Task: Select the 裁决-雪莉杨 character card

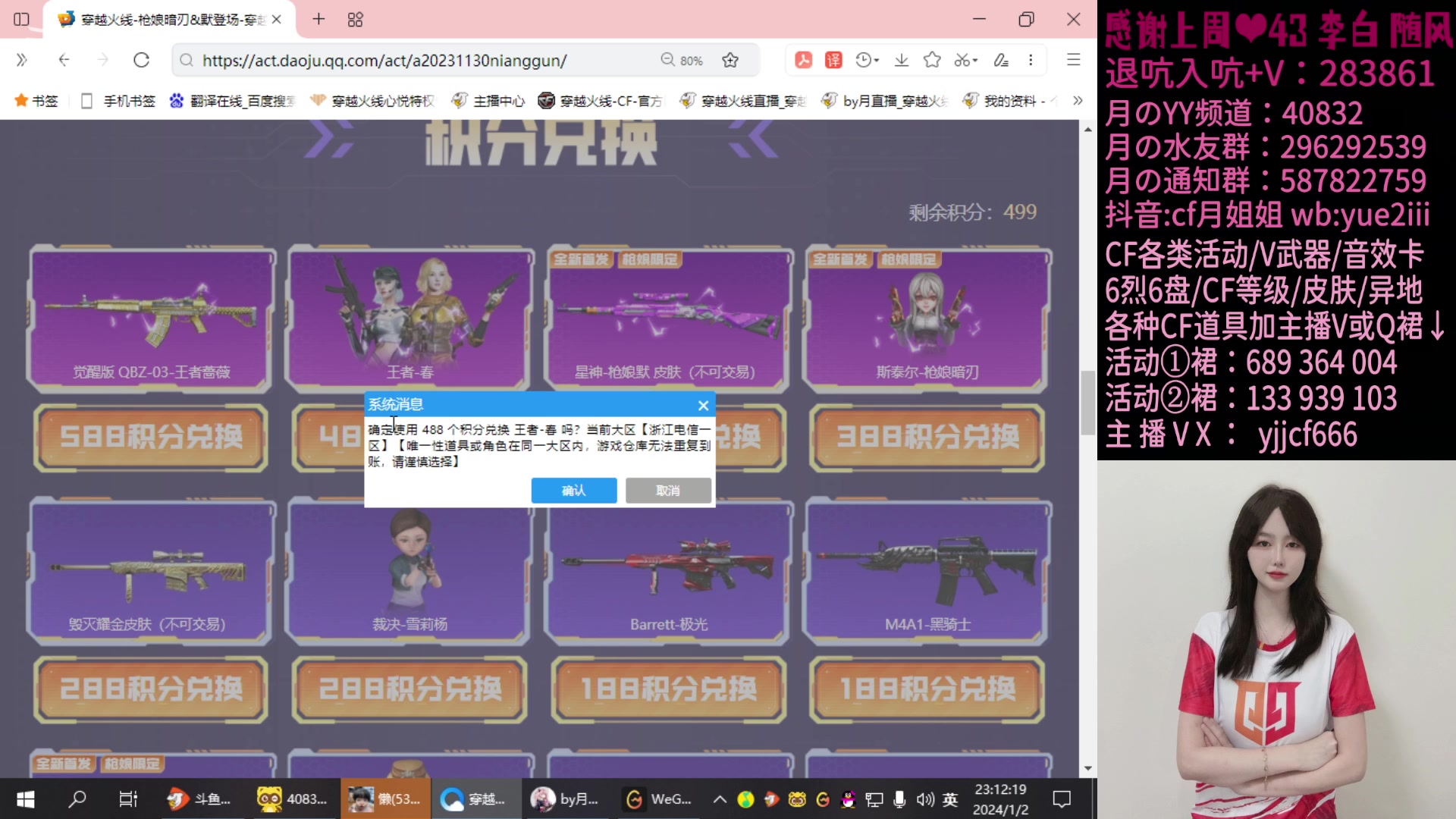Action: click(x=409, y=571)
